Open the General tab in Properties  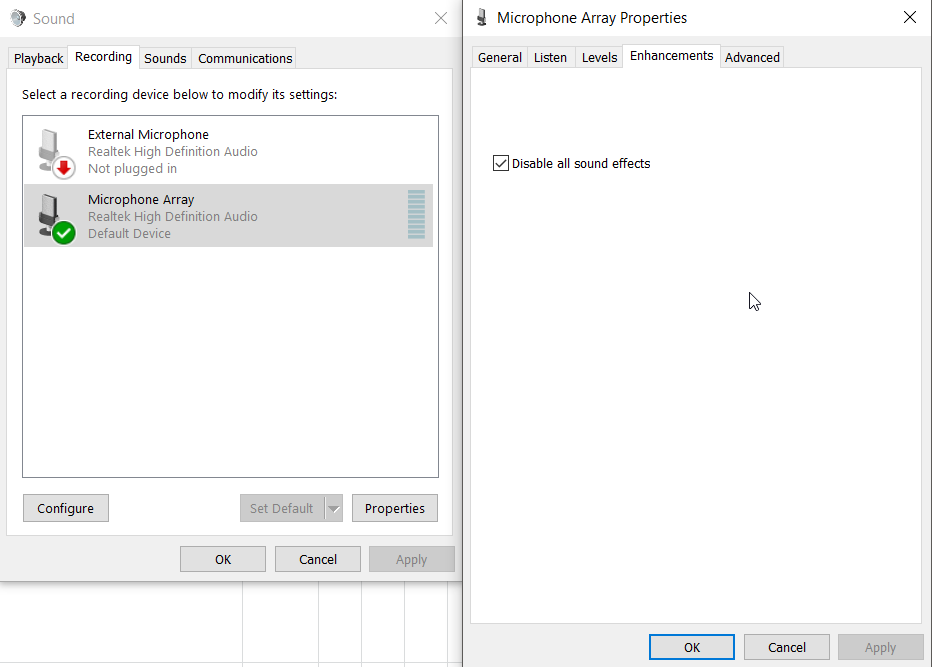coord(500,57)
